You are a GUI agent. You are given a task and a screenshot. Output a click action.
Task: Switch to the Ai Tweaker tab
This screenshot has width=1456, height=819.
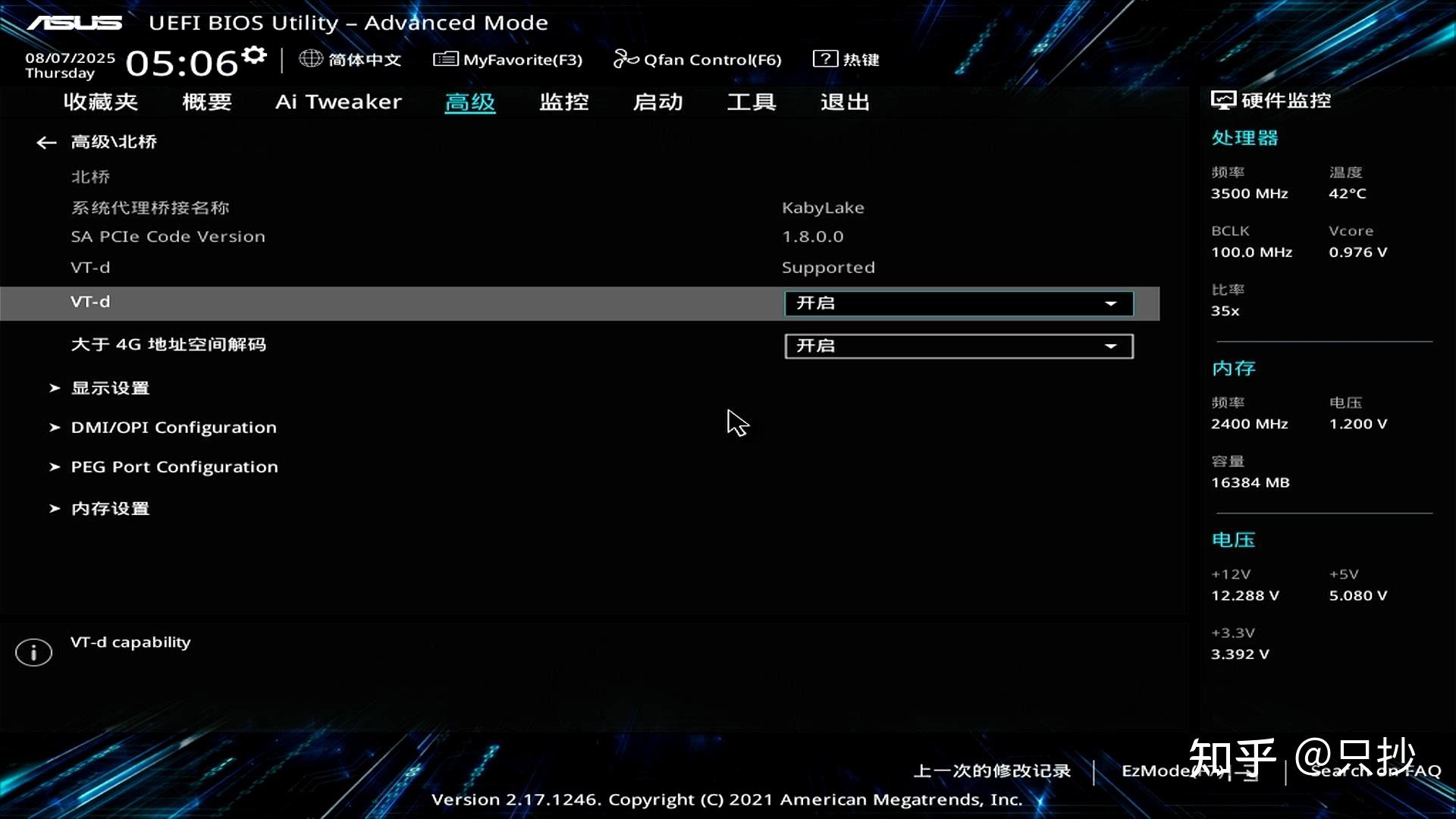tap(338, 102)
